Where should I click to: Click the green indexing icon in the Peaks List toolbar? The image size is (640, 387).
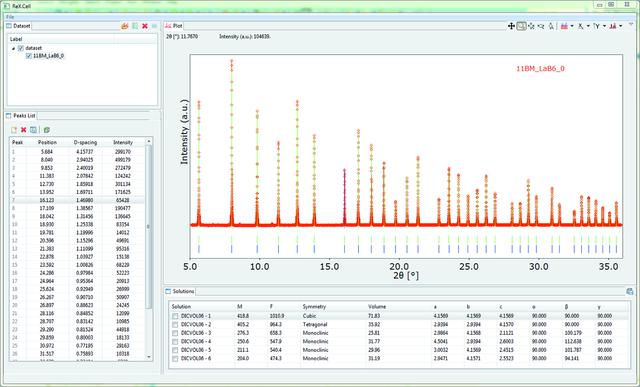47,130
